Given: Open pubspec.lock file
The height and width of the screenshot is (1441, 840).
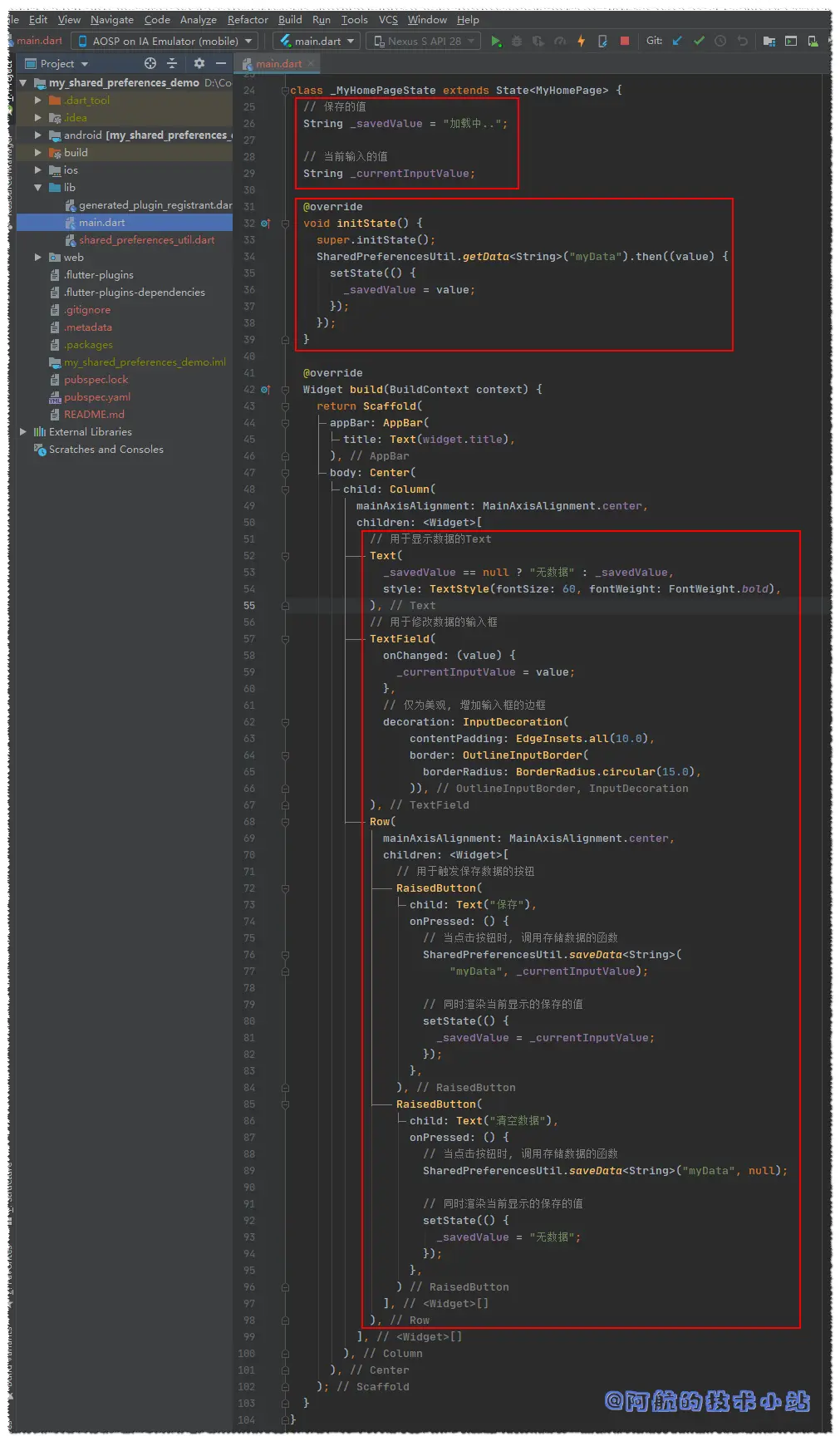Looking at the screenshot, I should click(x=96, y=380).
